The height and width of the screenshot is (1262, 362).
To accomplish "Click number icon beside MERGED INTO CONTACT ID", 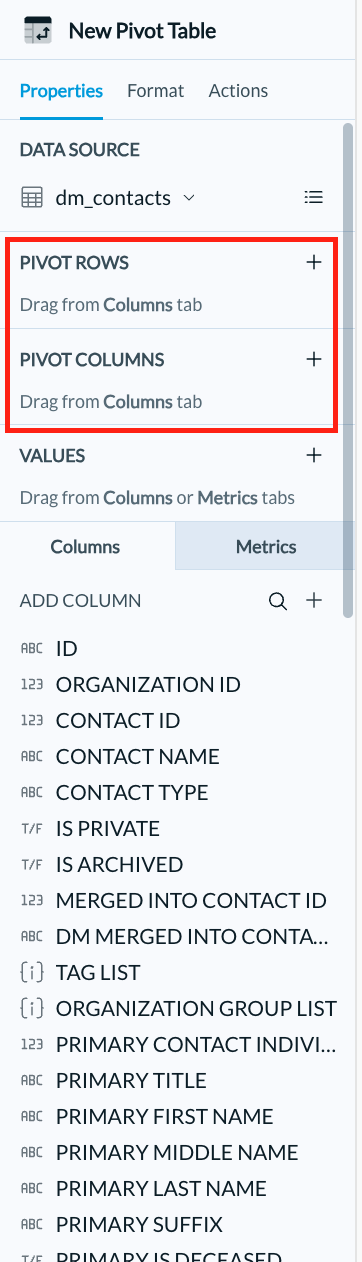I will (x=32, y=901).
